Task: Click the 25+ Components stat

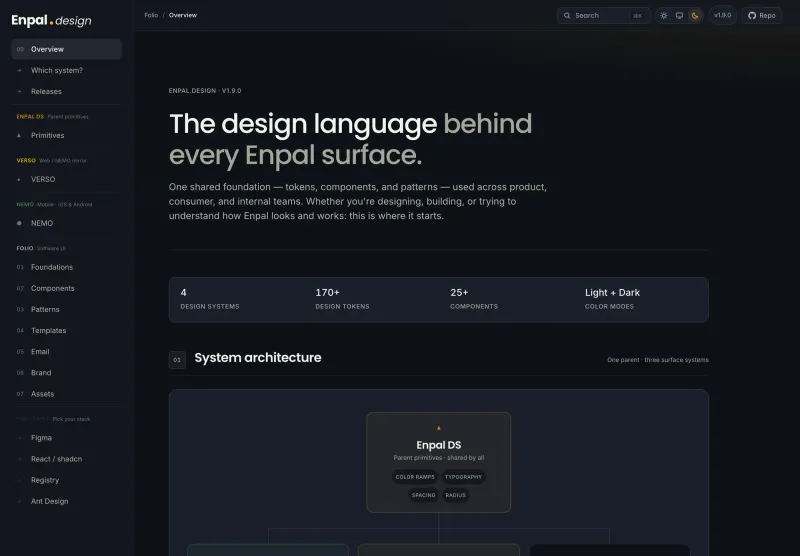Action: 474,299
